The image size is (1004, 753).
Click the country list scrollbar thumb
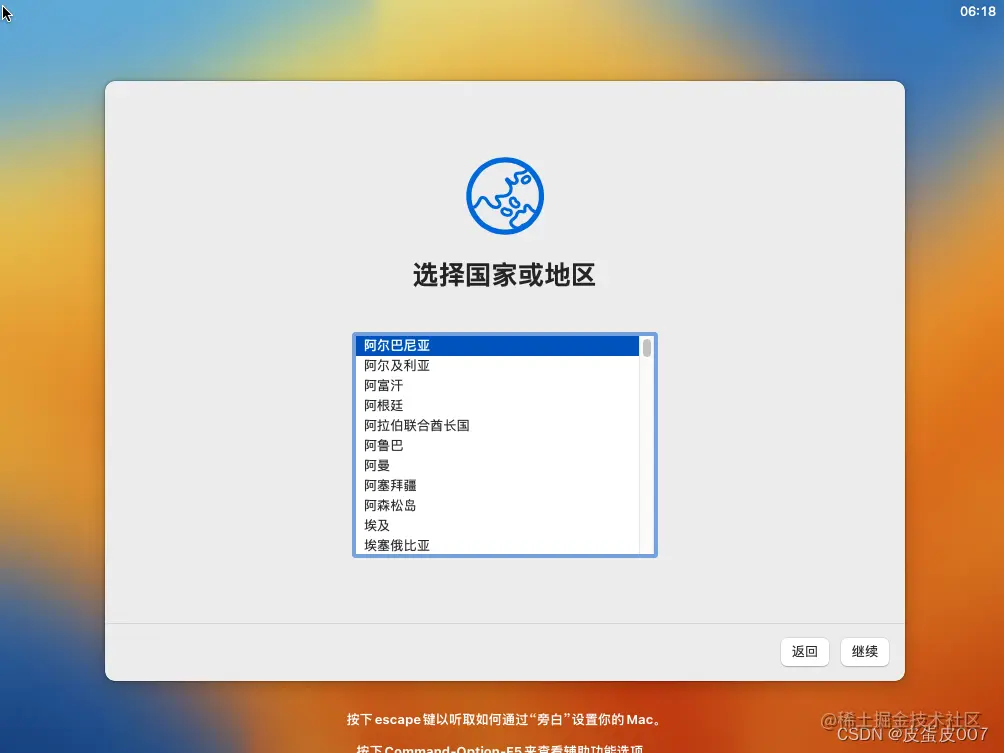(x=647, y=348)
